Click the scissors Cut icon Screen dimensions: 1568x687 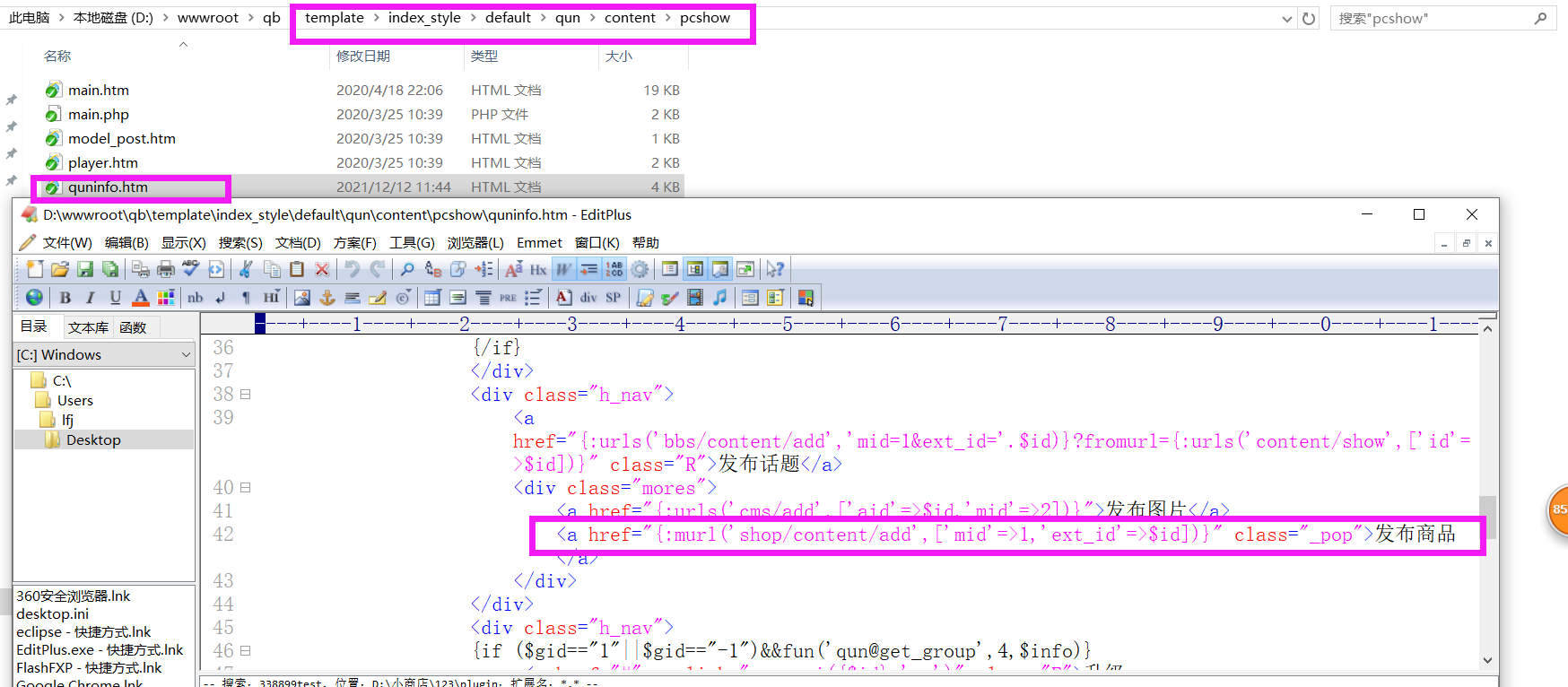pyautogui.click(x=246, y=269)
